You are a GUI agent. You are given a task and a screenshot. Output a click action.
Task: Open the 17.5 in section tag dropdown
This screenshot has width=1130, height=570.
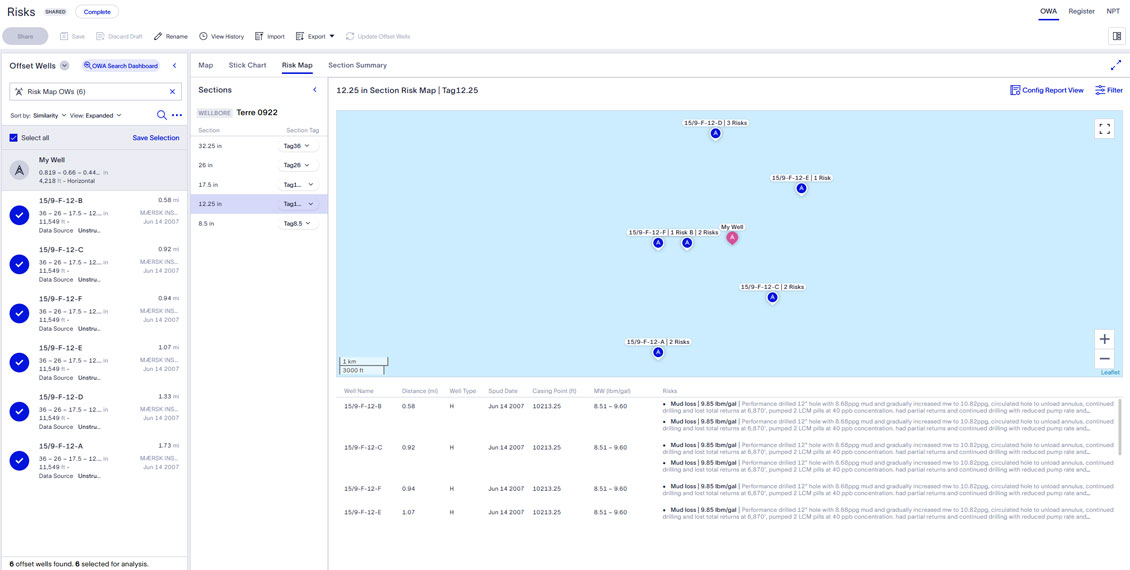298,184
